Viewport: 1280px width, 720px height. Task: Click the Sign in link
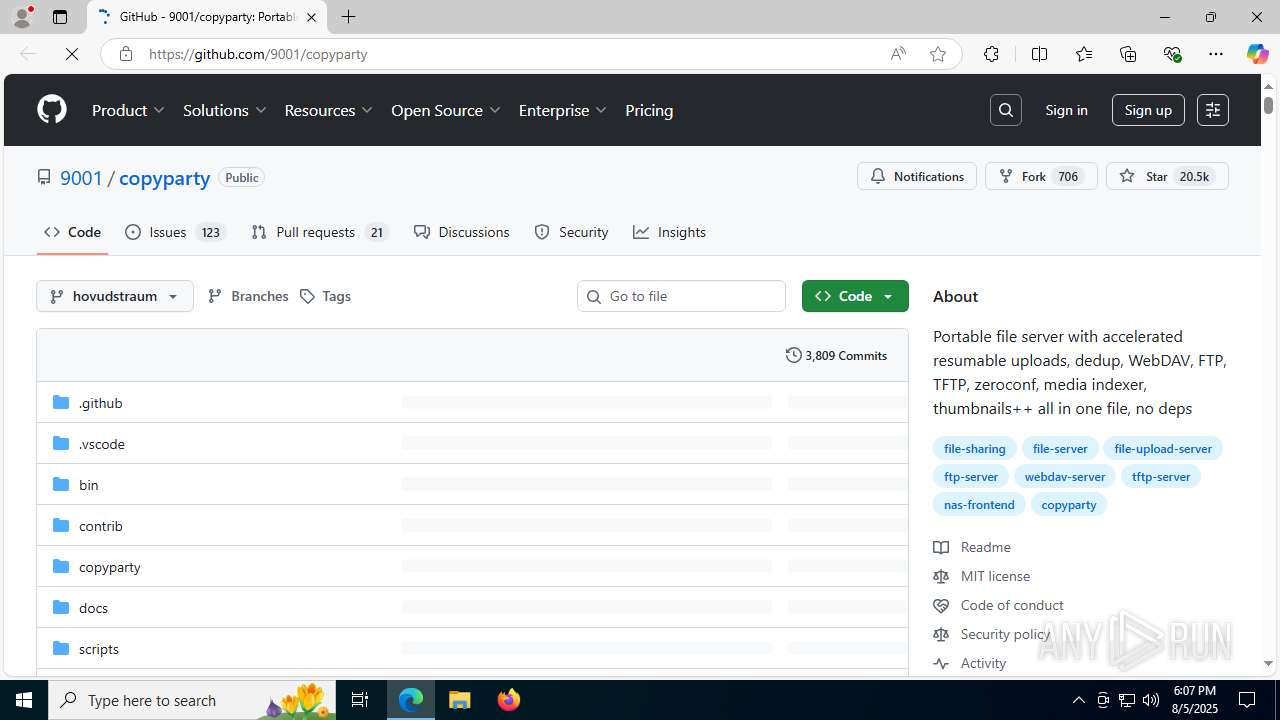(1066, 110)
